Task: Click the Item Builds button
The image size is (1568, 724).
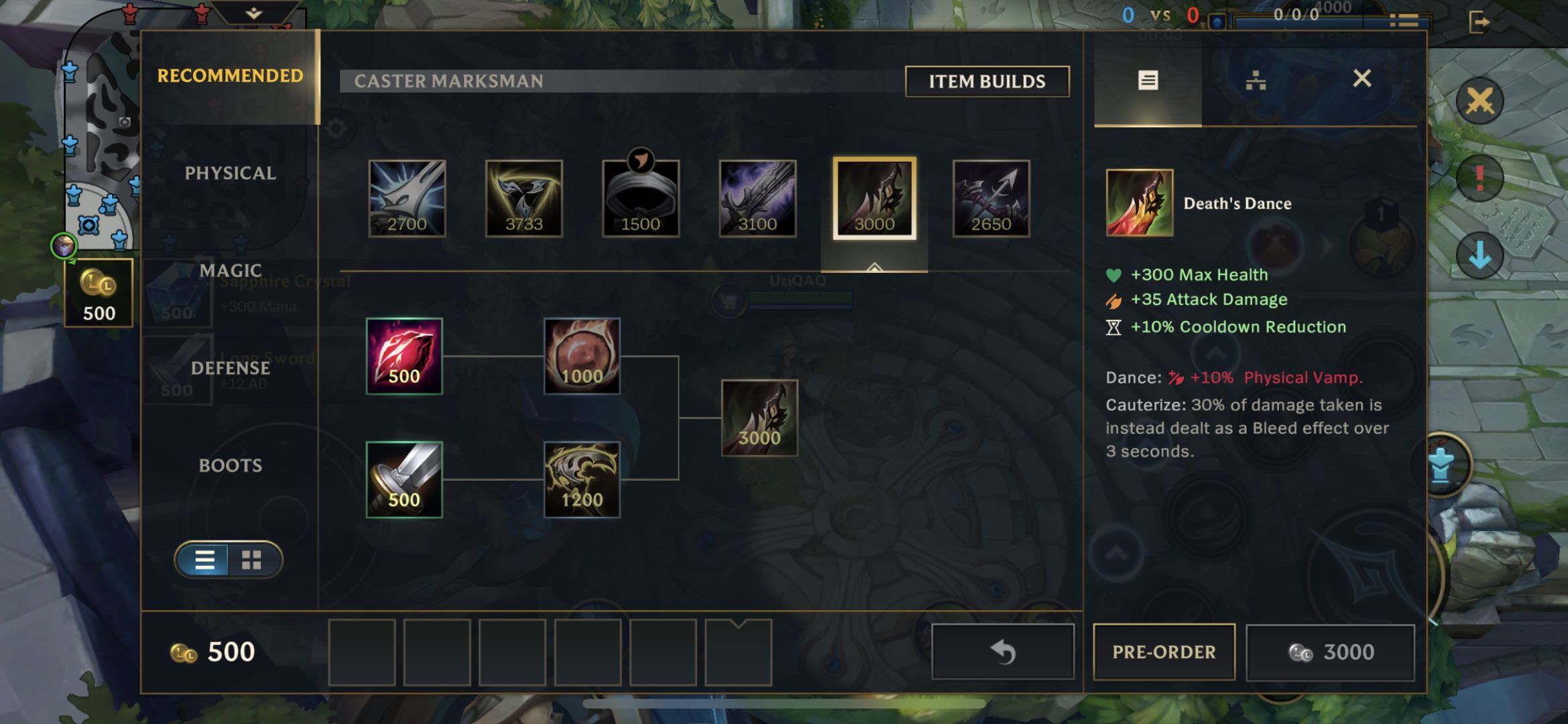Action: [987, 81]
